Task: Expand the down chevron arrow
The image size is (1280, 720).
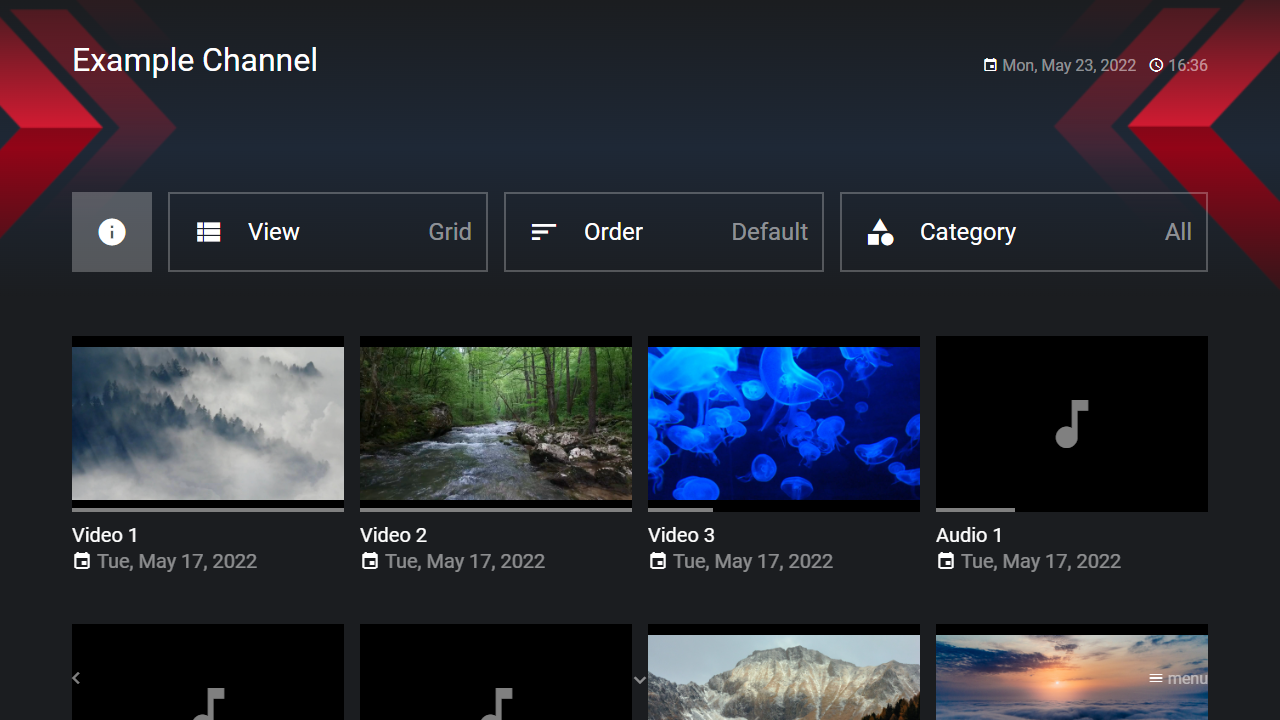Action: [640, 680]
